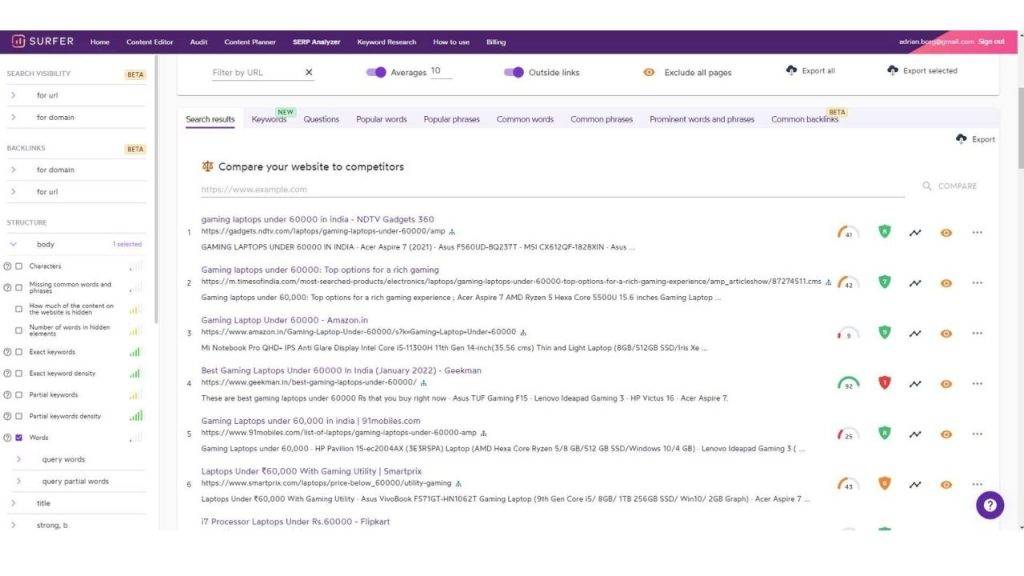The width and height of the screenshot is (1024, 576).
Task: Toggle the Averages switch
Action: pos(376,72)
